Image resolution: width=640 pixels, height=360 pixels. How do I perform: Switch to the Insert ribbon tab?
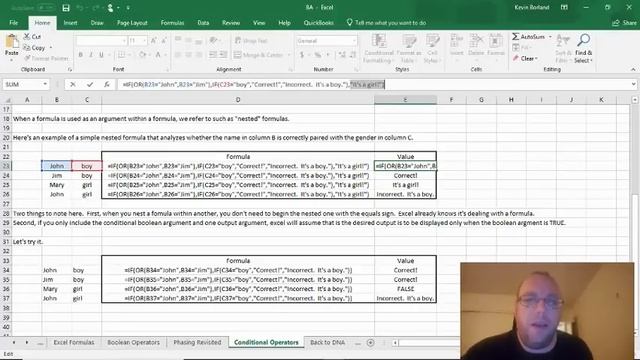[x=70, y=23]
